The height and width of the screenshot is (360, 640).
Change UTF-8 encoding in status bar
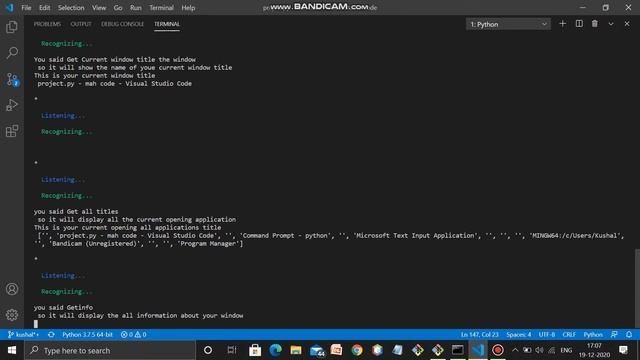pyautogui.click(x=547, y=334)
